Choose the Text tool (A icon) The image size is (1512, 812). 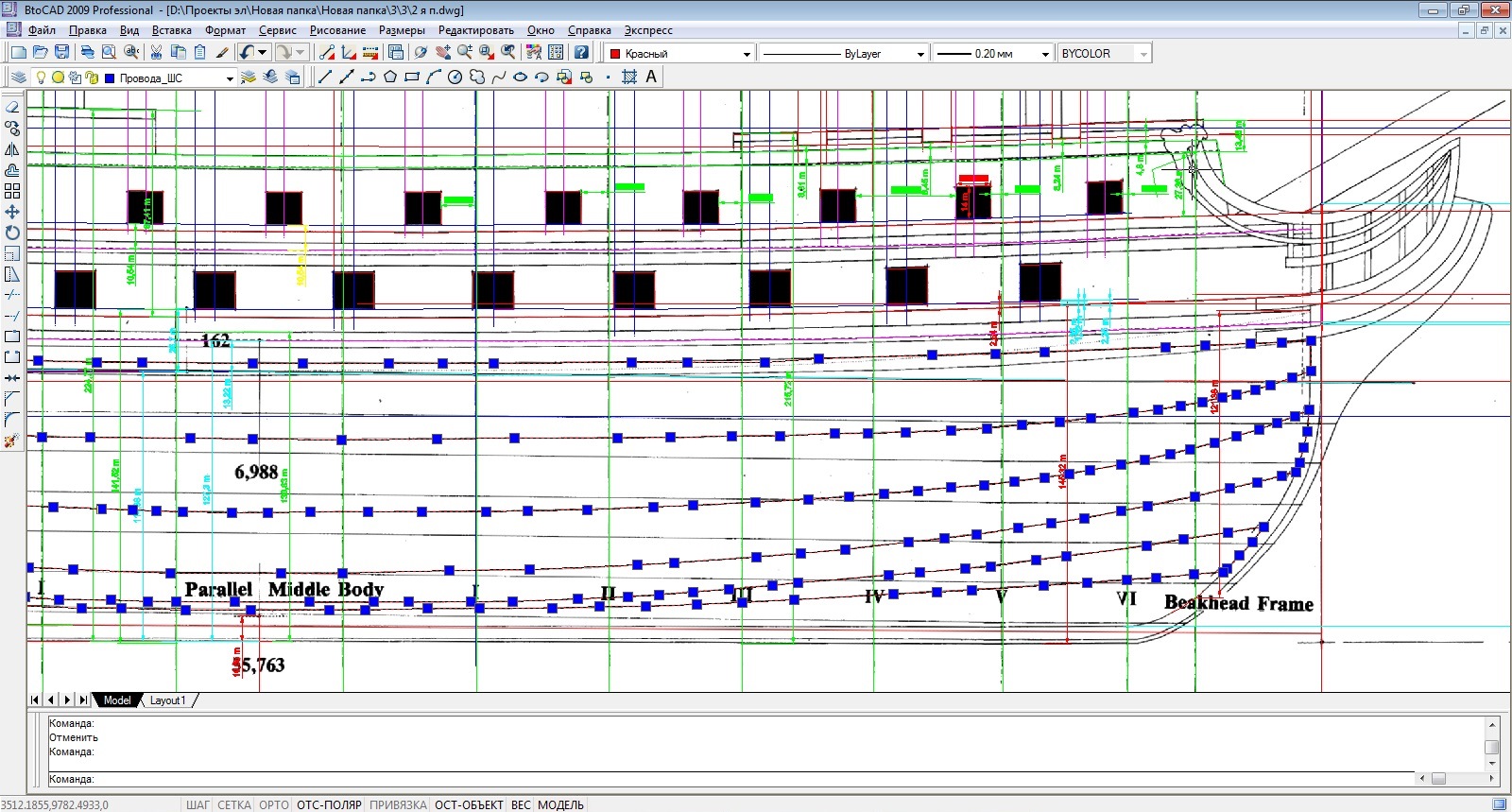[x=651, y=78]
